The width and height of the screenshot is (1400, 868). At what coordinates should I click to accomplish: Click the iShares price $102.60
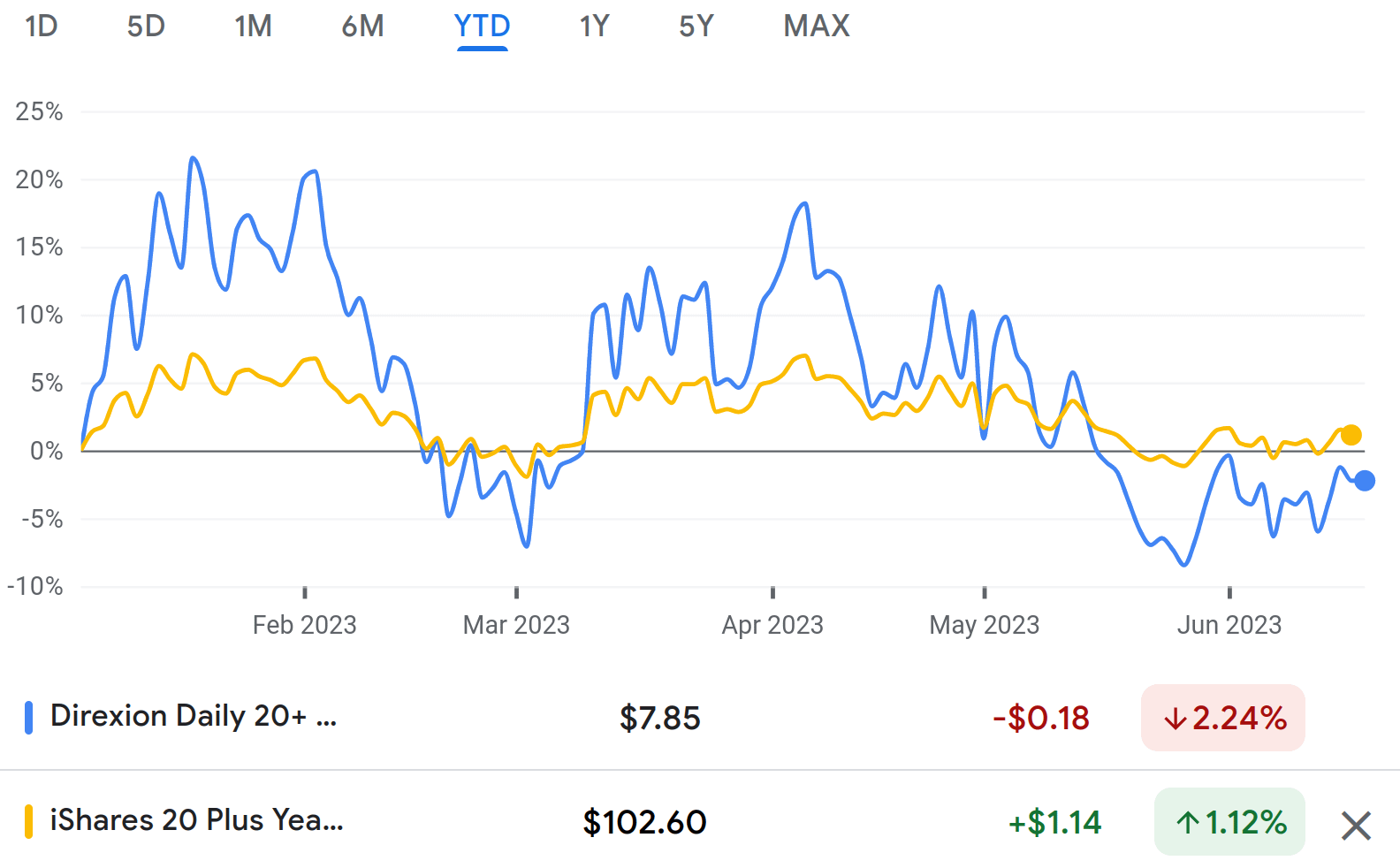(644, 822)
